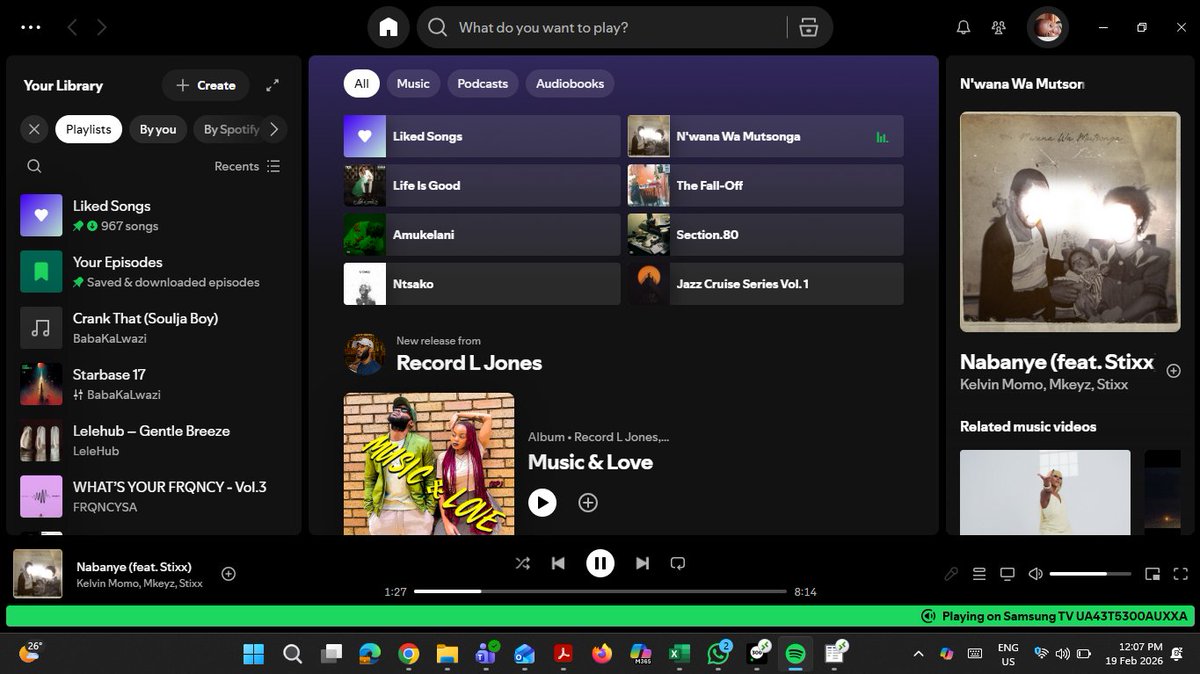
Task: Go forward with the right arrow
Action: click(102, 28)
